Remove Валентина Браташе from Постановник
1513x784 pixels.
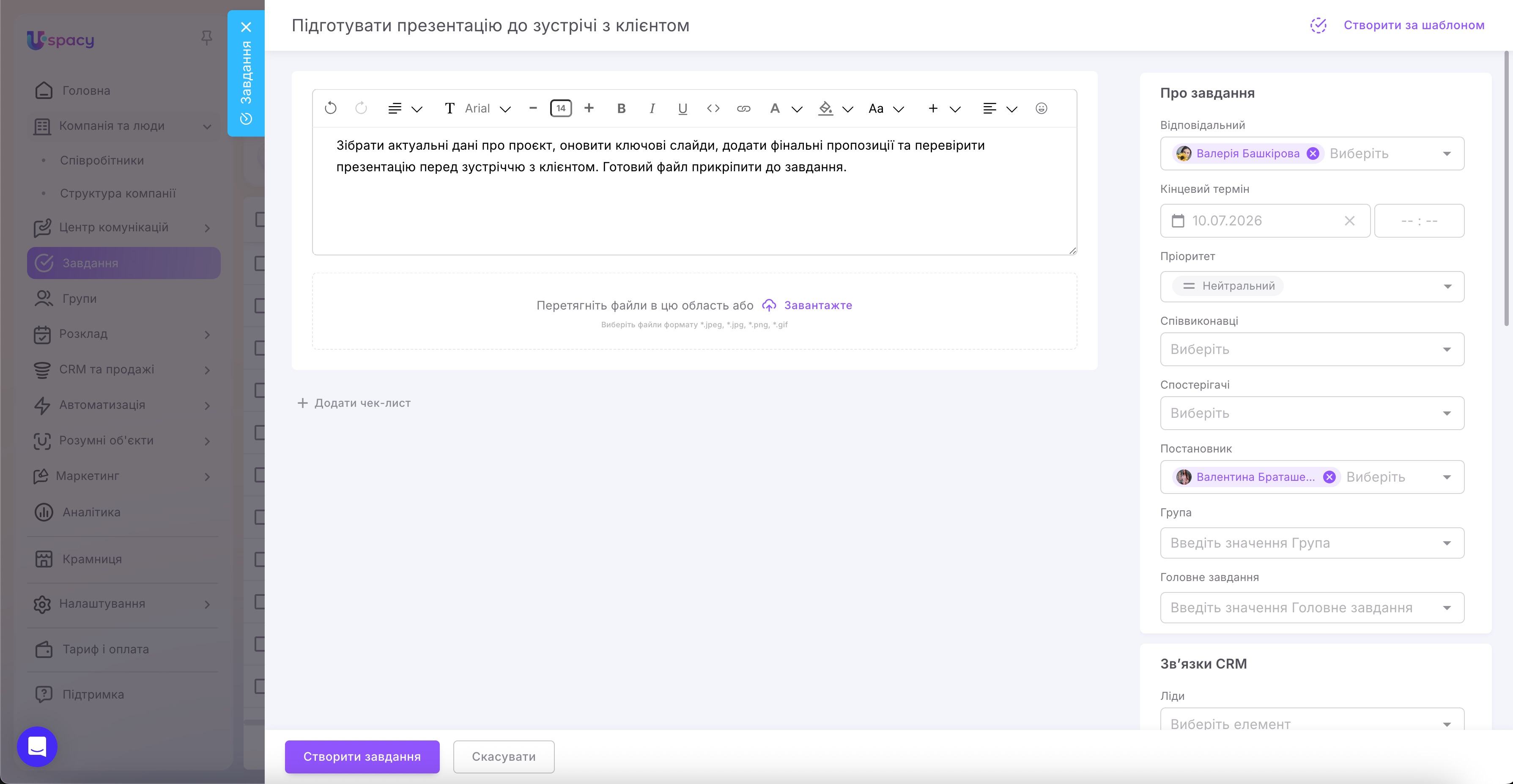1329,477
